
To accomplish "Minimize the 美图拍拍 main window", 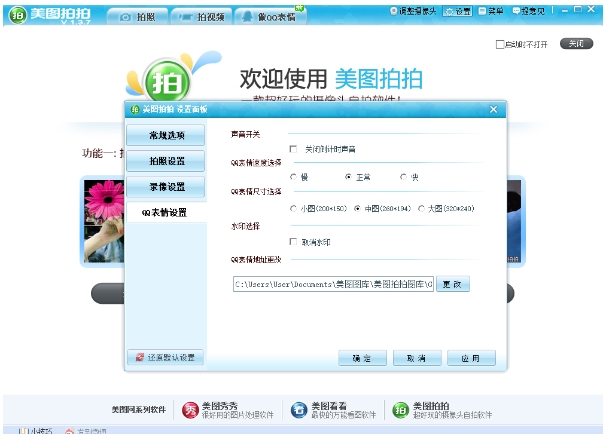I will (x=565, y=10).
